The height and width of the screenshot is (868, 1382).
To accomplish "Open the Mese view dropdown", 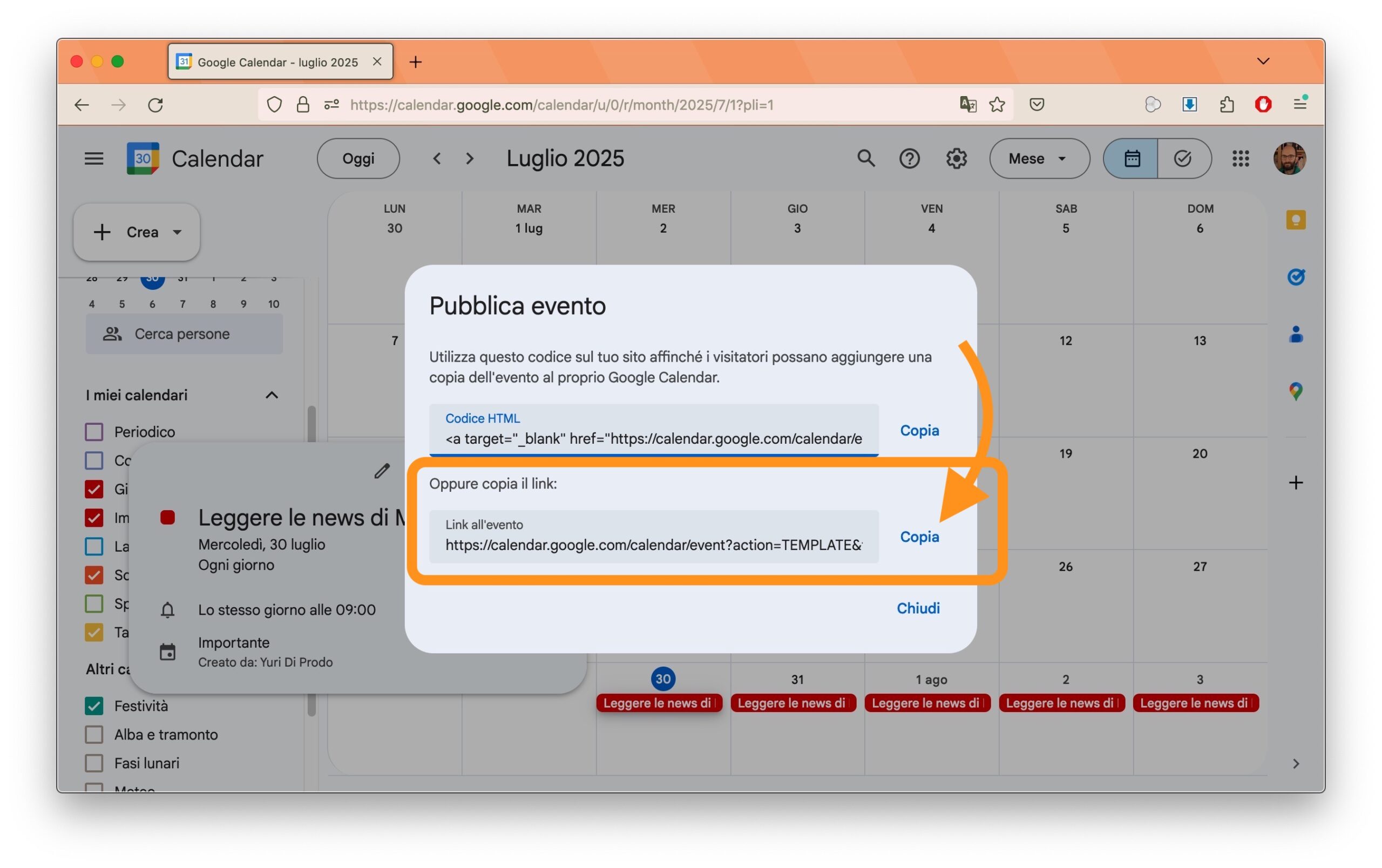I will (x=1039, y=158).
